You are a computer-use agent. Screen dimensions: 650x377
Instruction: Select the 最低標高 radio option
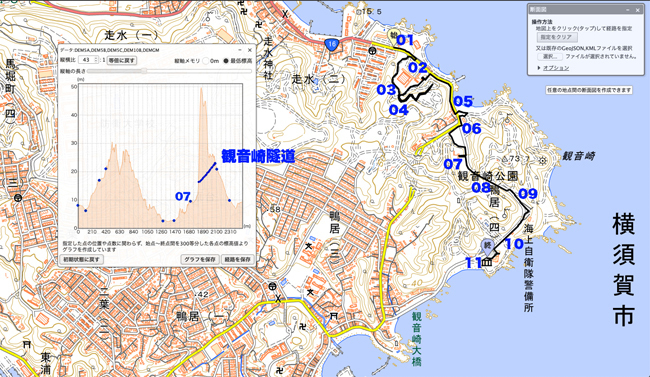[226, 61]
